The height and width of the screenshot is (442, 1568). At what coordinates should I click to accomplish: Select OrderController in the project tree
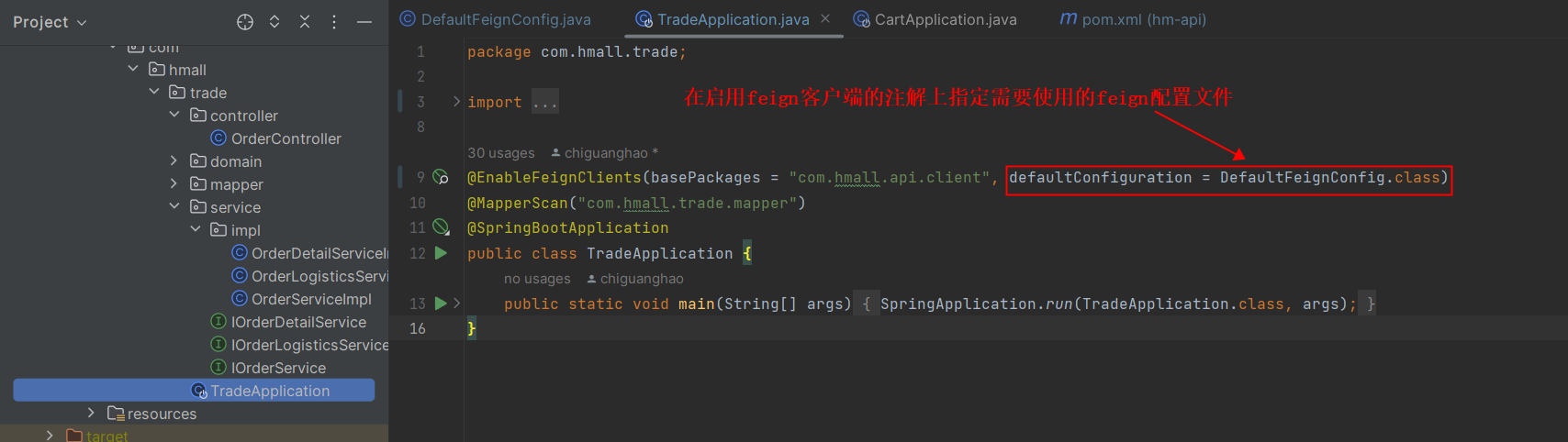286,138
